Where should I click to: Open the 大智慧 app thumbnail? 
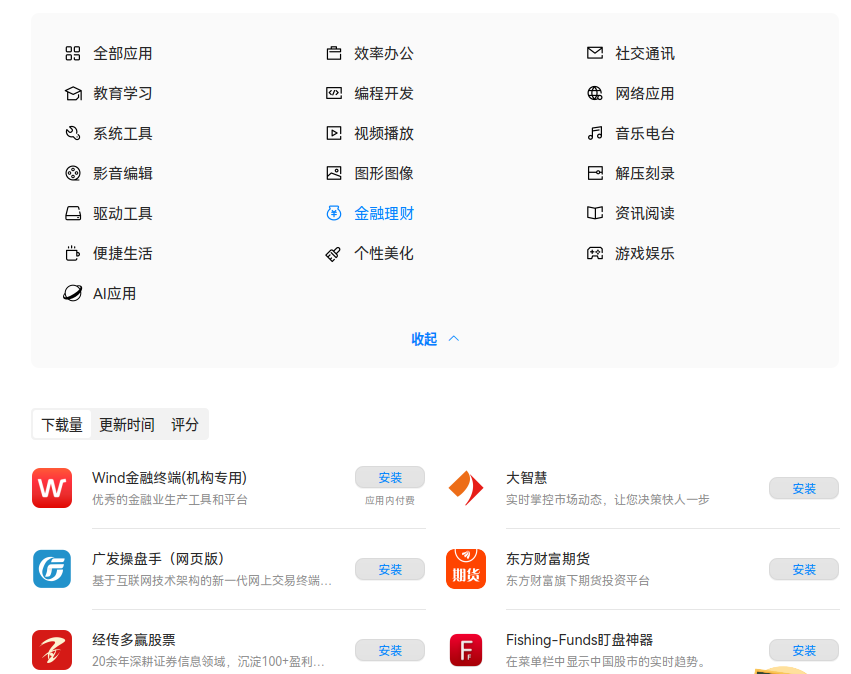pyautogui.click(x=466, y=488)
